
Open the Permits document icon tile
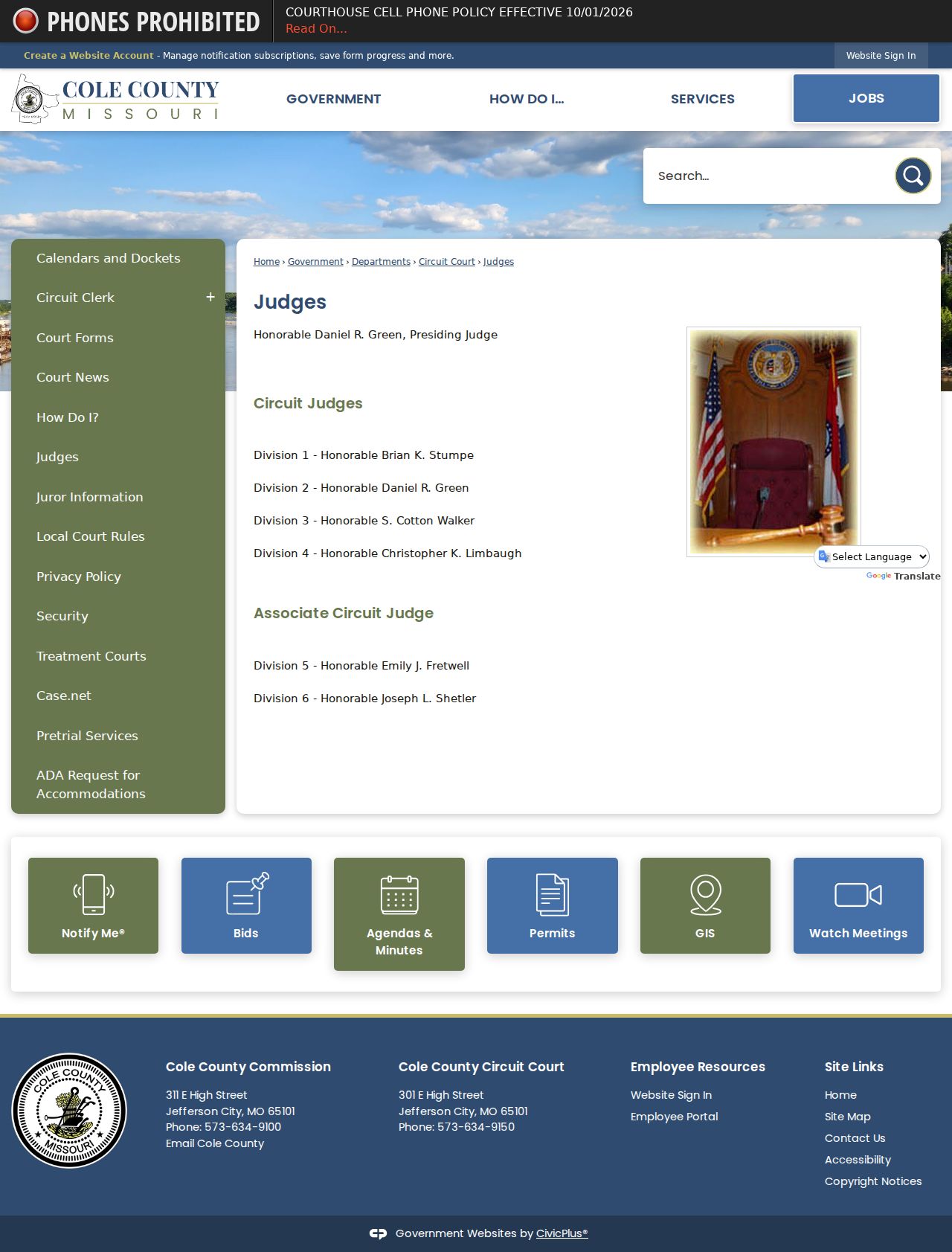pos(553,905)
